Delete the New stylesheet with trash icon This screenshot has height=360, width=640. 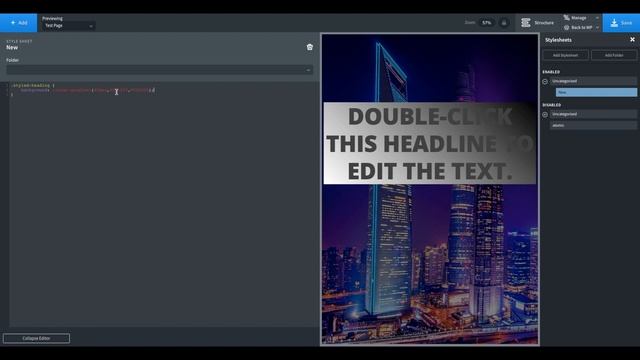(310, 47)
